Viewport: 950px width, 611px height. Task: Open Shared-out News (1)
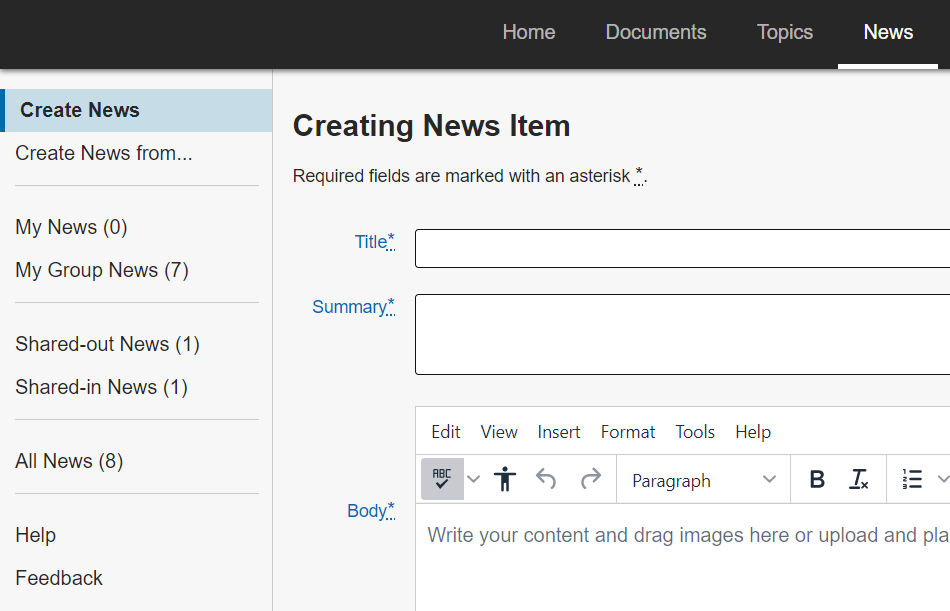point(107,344)
